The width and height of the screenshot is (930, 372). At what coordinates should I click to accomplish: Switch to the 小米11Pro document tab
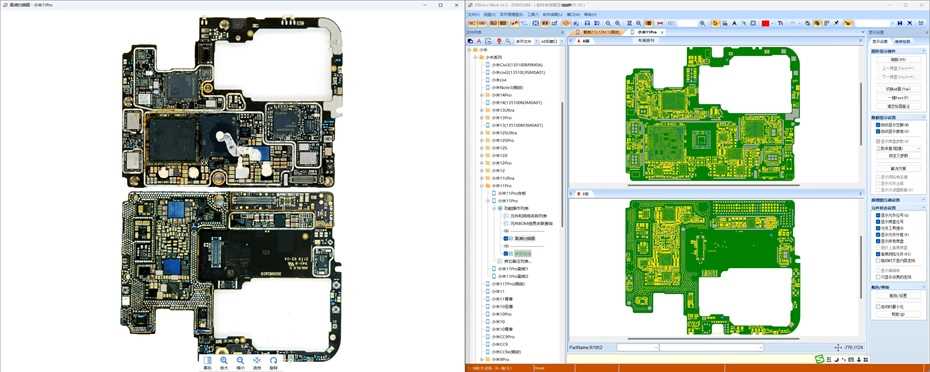pos(646,32)
